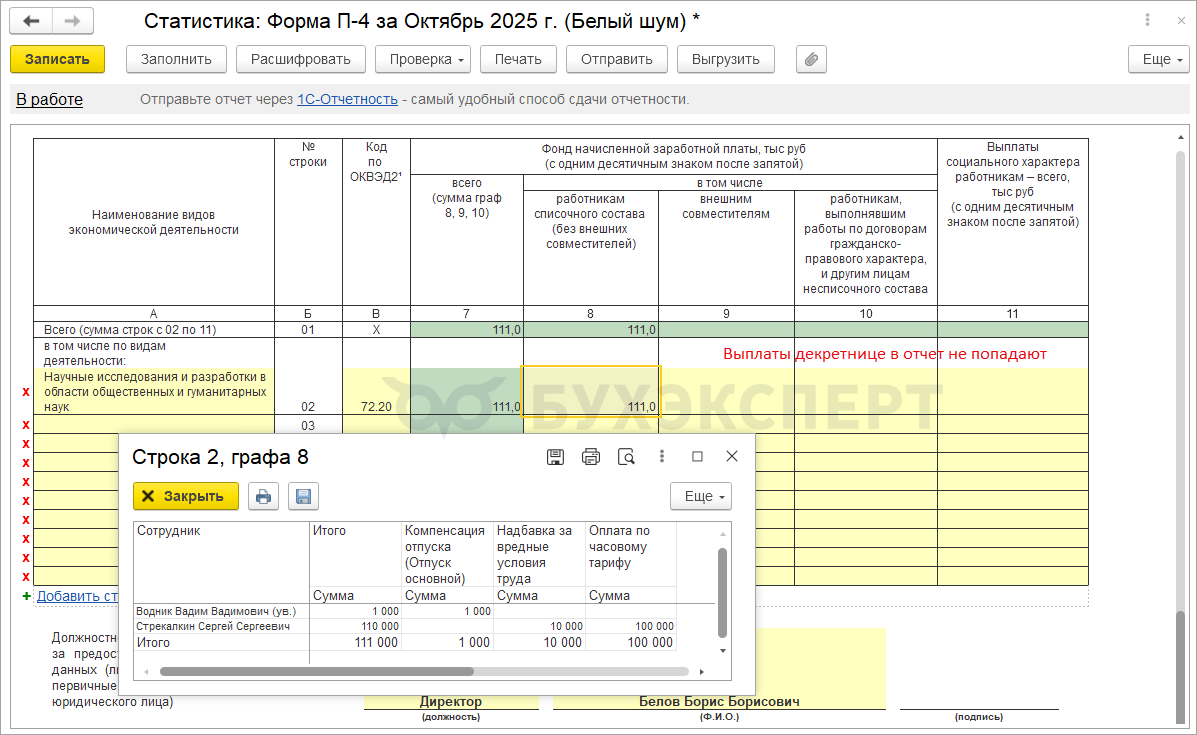Open the preview magnifier icon in popup
The width and height of the screenshot is (1197, 735).
(626, 457)
